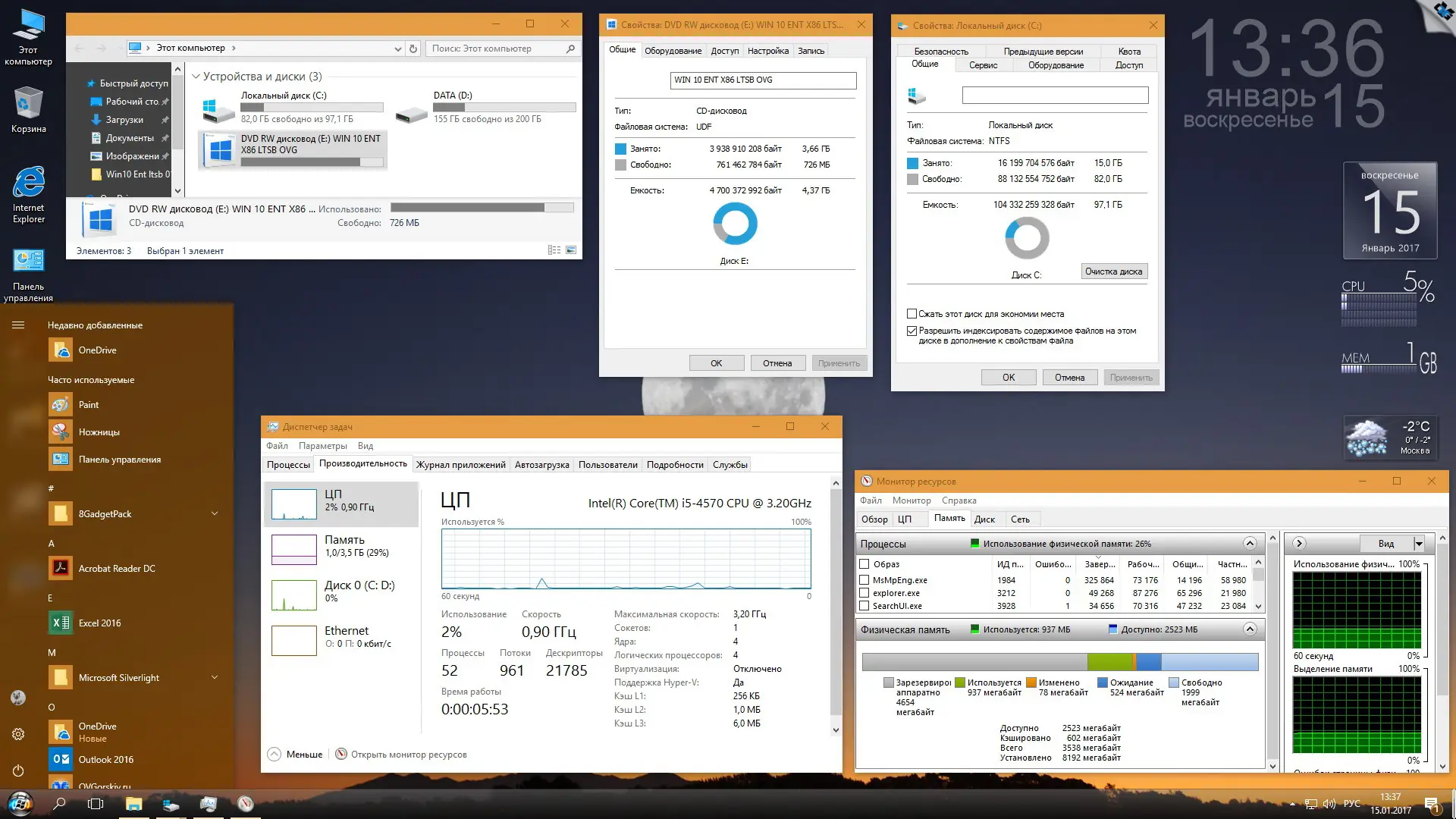
Task: Open the Вид dropdown in Resource Monitor
Action: pos(1418,543)
